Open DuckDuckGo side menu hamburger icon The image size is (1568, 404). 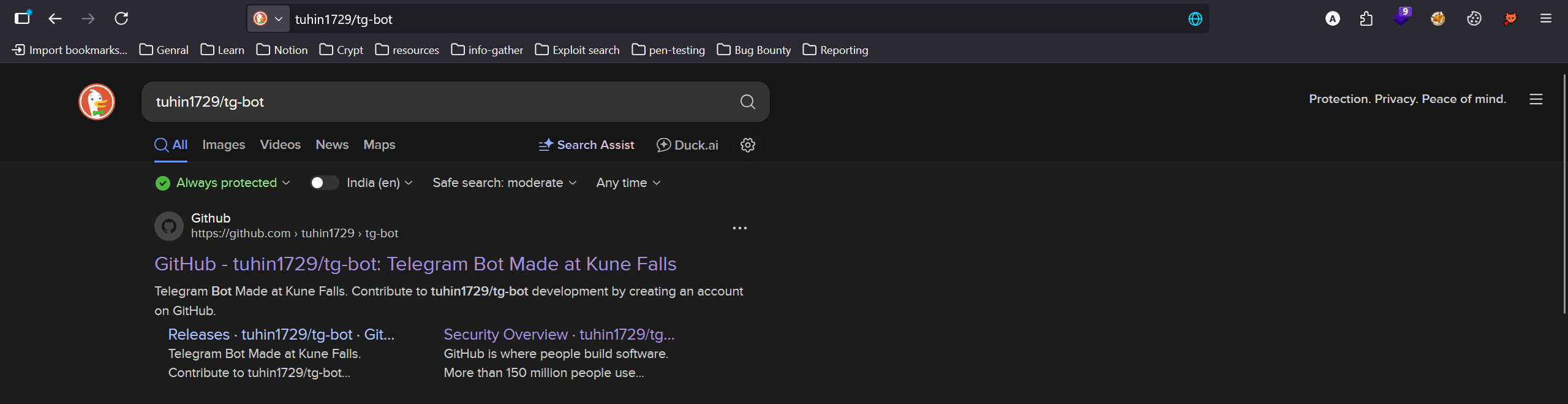click(1536, 99)
